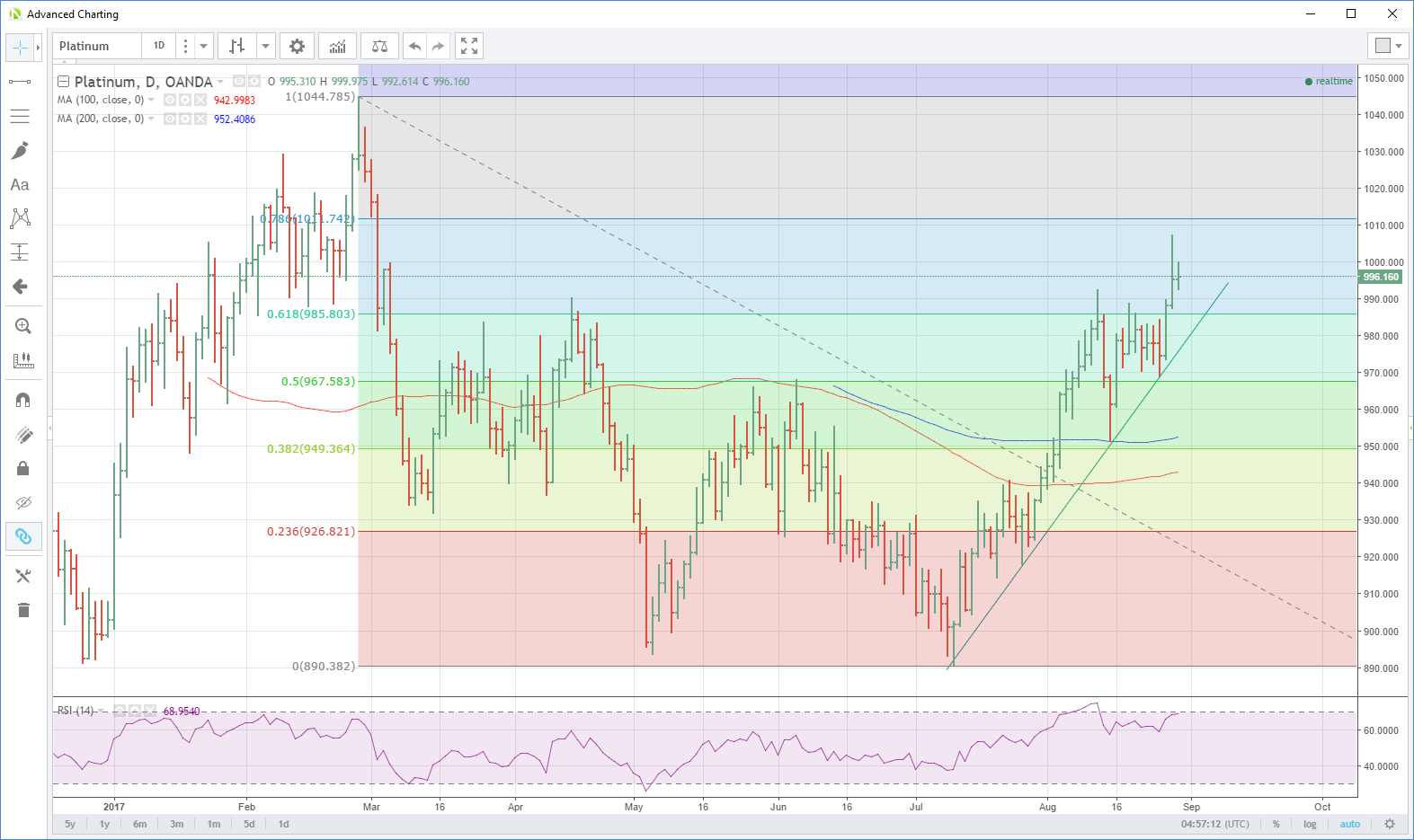
Task: Open interval options three-dots button
Action: point(185,46)
